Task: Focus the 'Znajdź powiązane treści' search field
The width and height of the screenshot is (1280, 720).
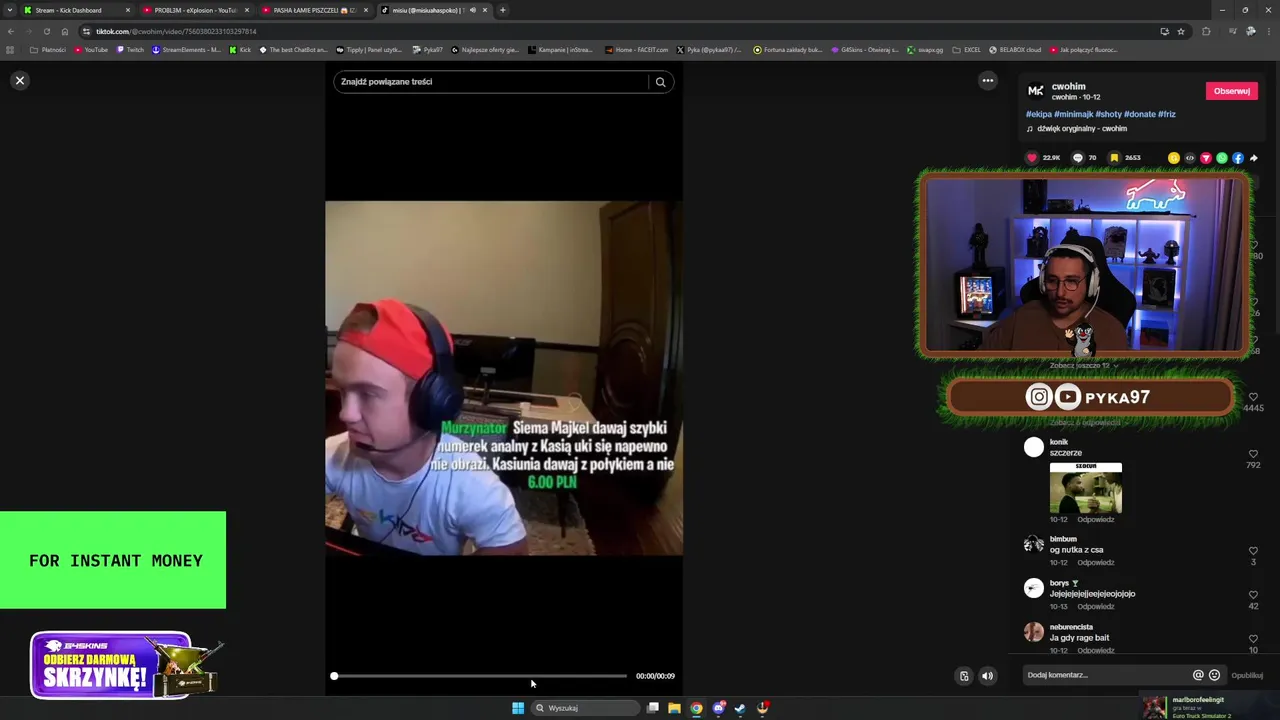Action: [x=490, y=82]
